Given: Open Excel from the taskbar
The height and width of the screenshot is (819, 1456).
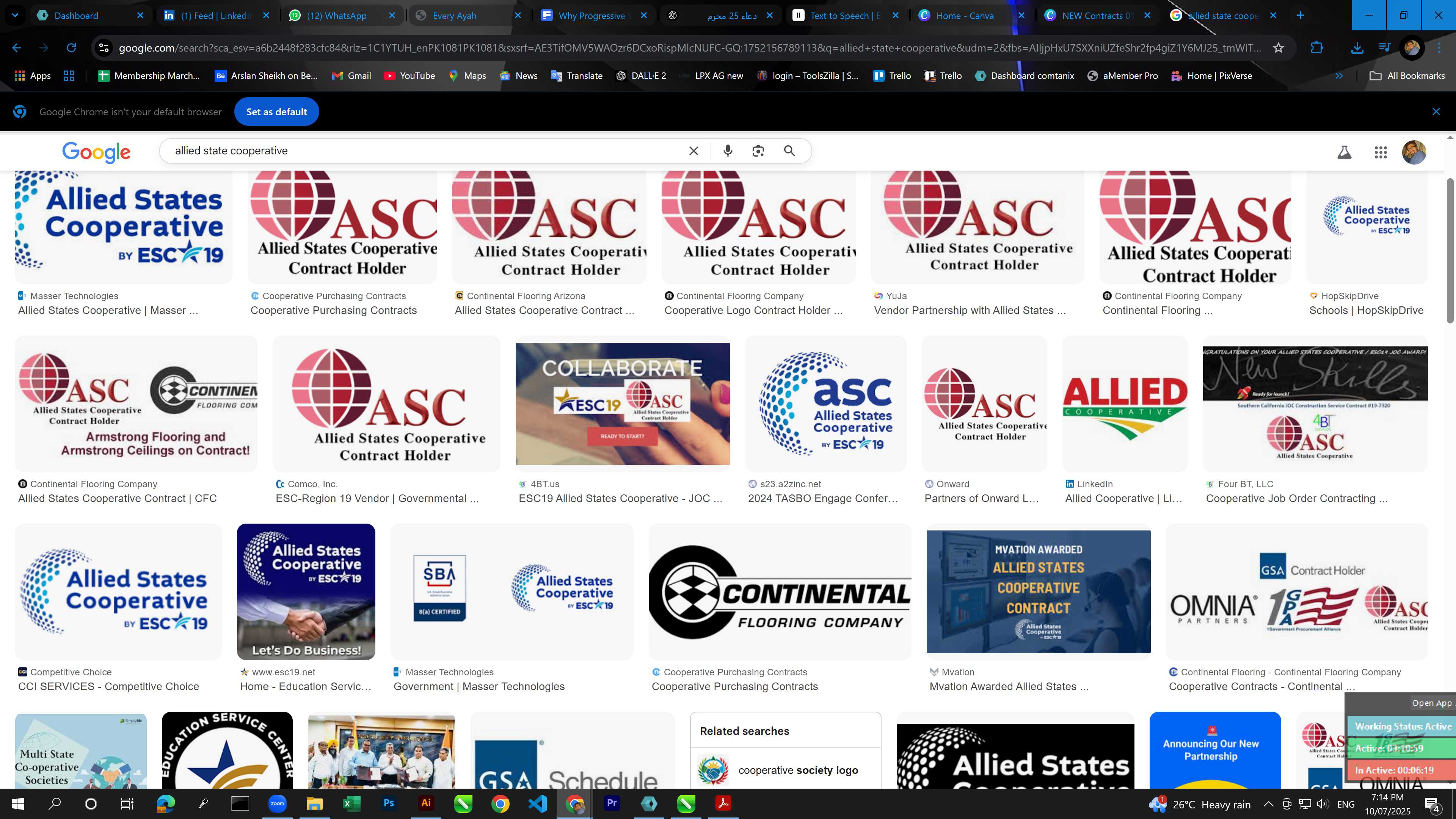Looking at the screenshot, I should pos(351,803).
